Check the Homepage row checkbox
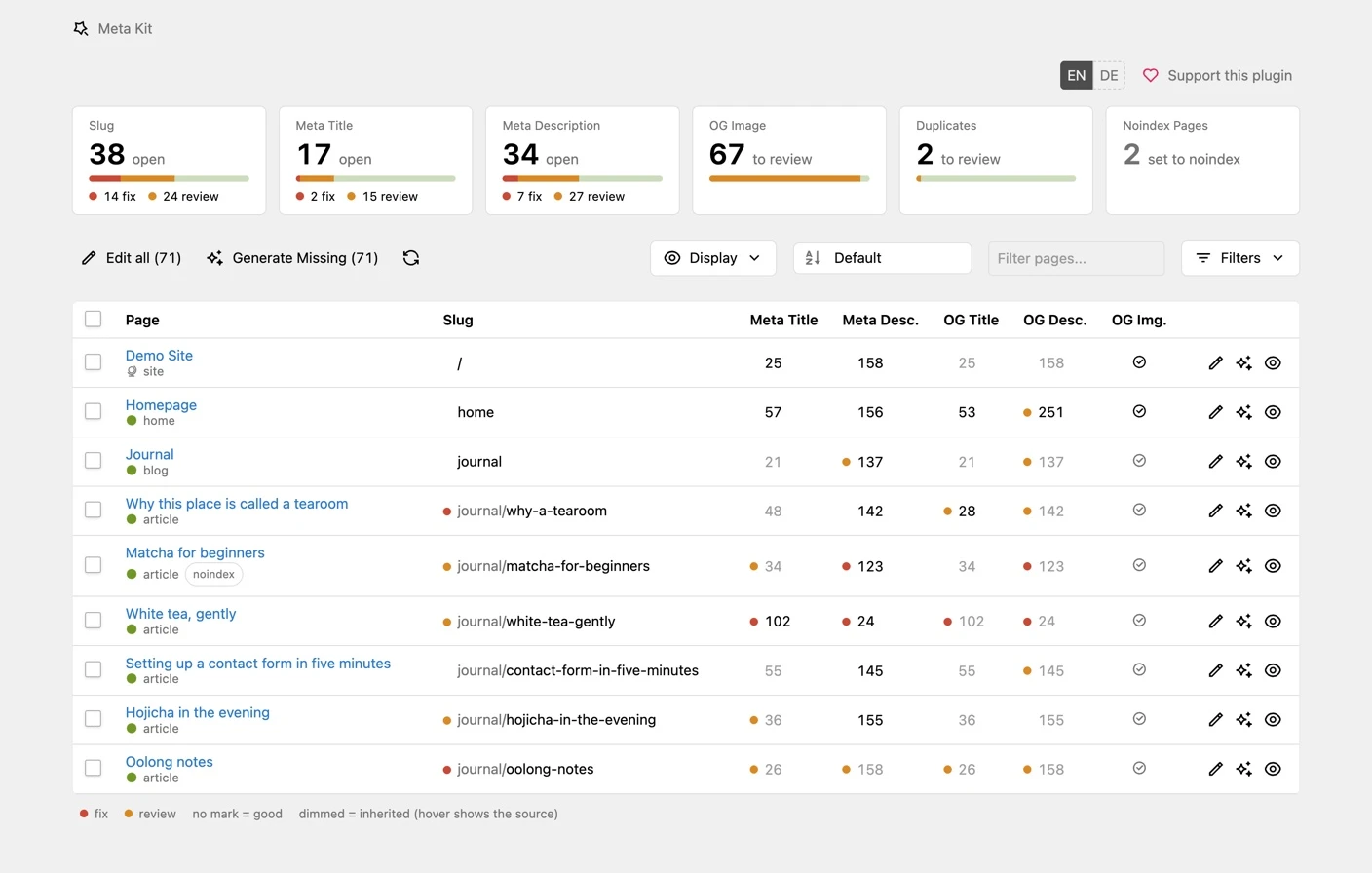This screenshot has height=873, width=1372. tap(93, 411)
